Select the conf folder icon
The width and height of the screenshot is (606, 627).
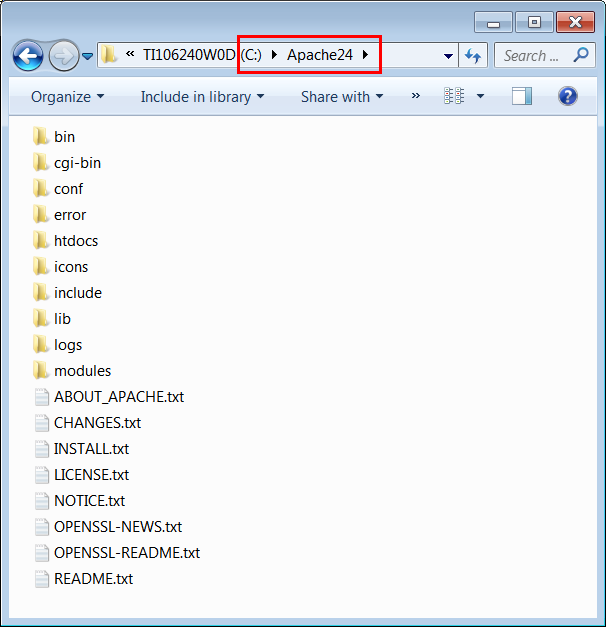click(40, 188)
